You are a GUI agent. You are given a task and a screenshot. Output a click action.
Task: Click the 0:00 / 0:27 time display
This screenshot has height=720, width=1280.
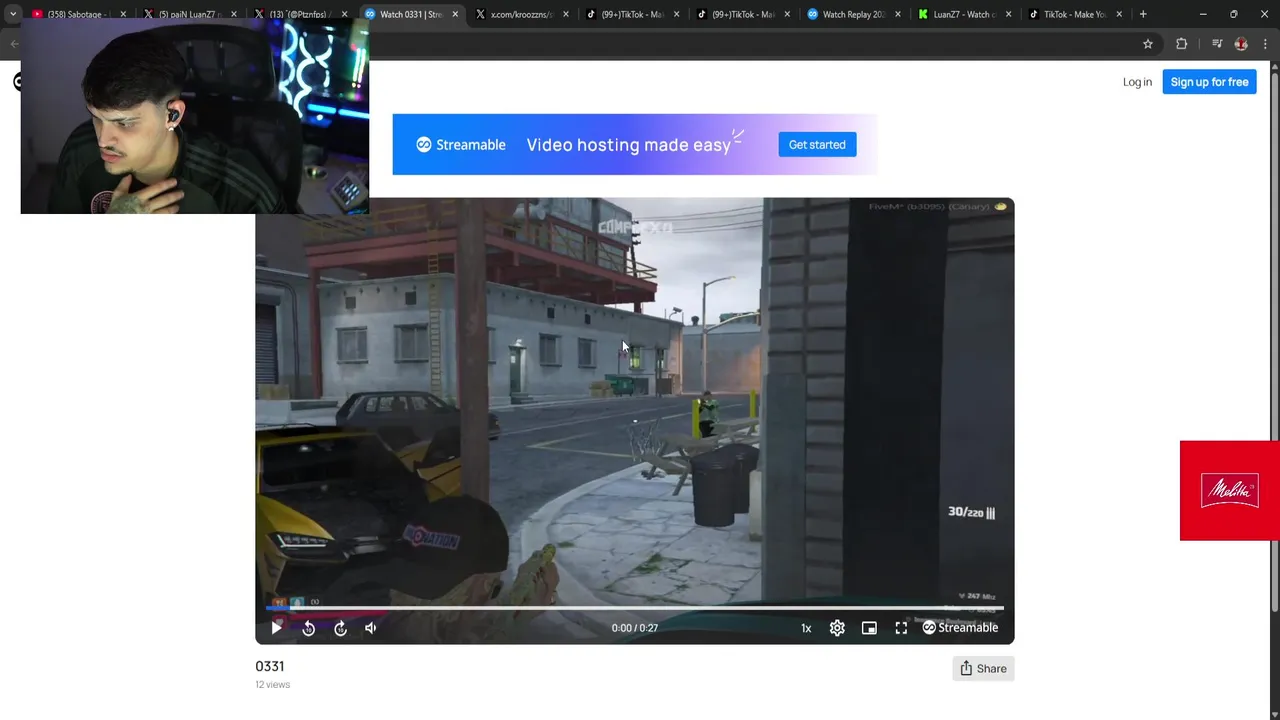point(635,628)
